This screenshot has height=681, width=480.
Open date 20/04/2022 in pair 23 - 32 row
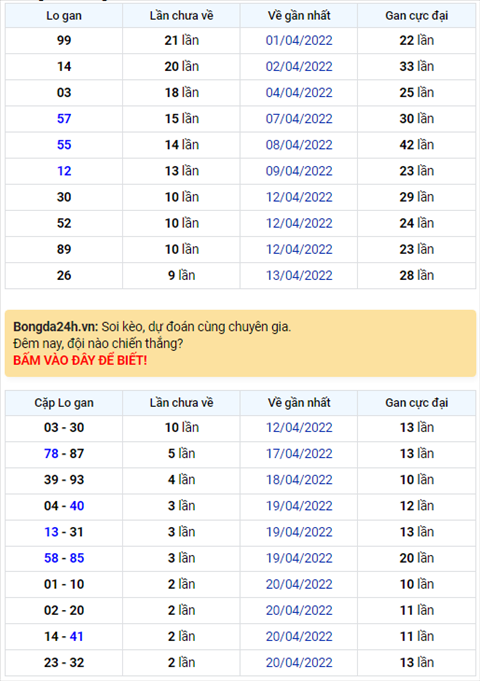pyautogui.click(x=299, y=662)
